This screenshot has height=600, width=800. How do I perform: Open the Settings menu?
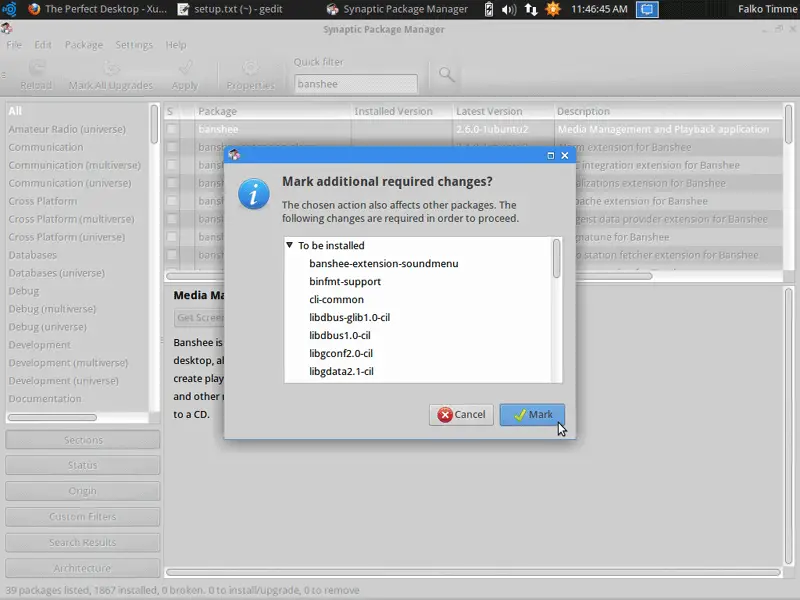coord(134,45)
